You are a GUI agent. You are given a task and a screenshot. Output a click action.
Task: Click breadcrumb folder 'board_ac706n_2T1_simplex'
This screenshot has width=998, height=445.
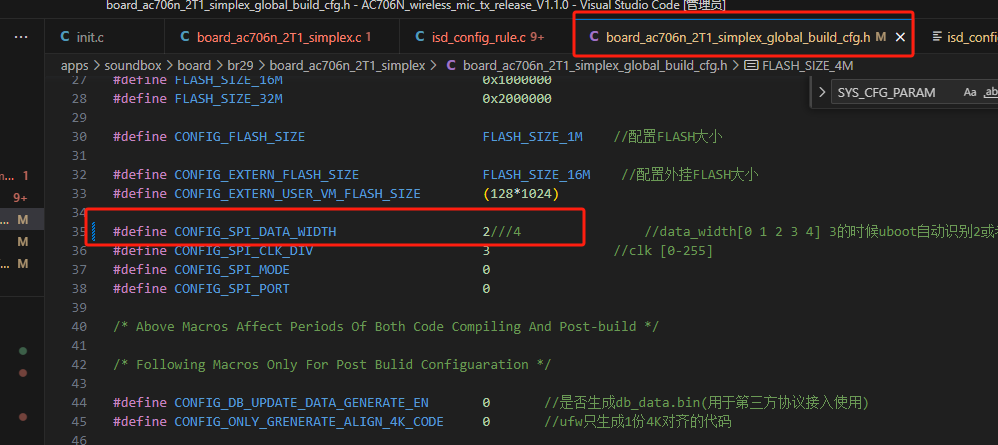click(347, 66)
